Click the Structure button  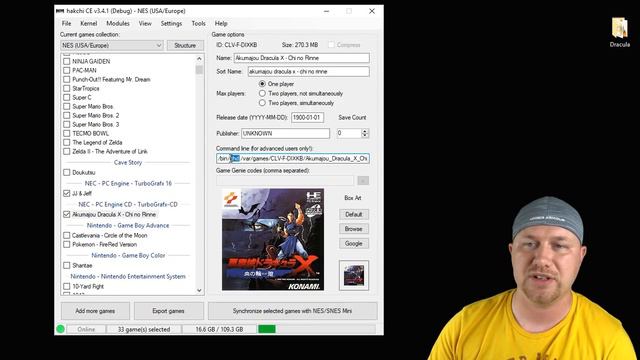[x=185, y=45]
